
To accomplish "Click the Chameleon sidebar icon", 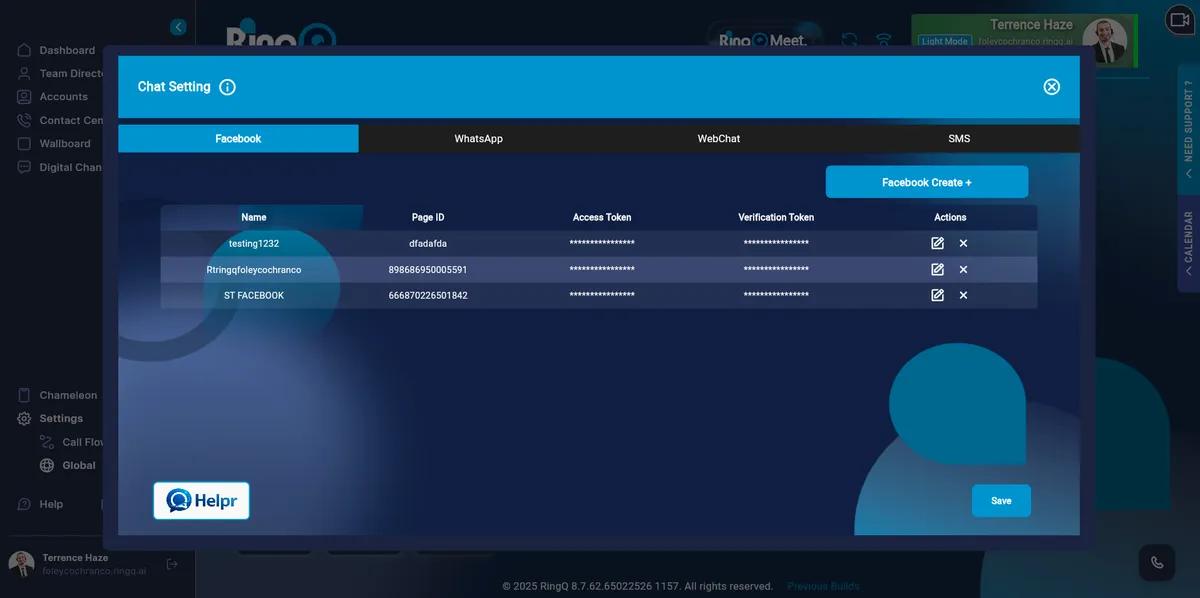I will [24, 395].
